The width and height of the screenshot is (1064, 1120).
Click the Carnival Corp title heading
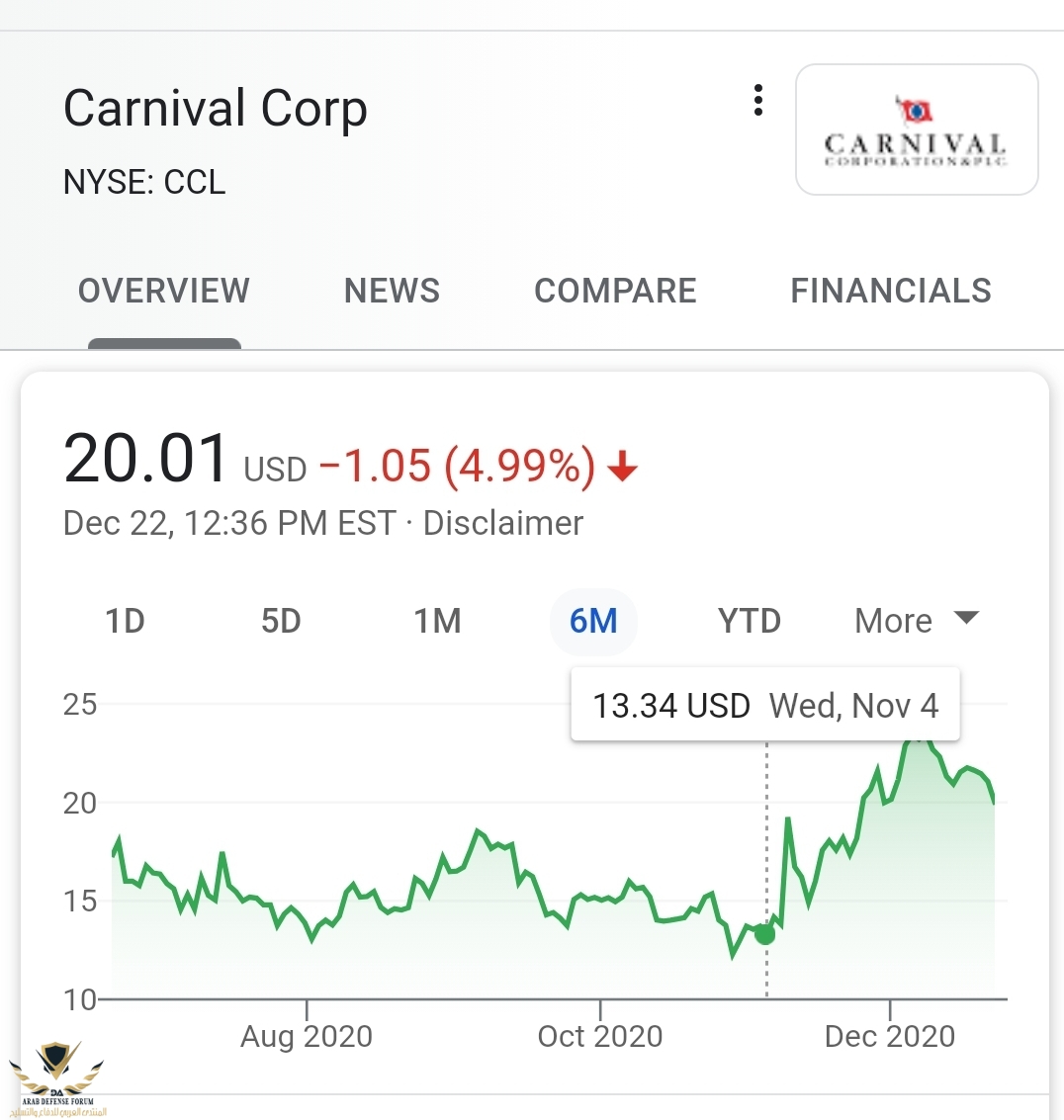click(216, 109)
